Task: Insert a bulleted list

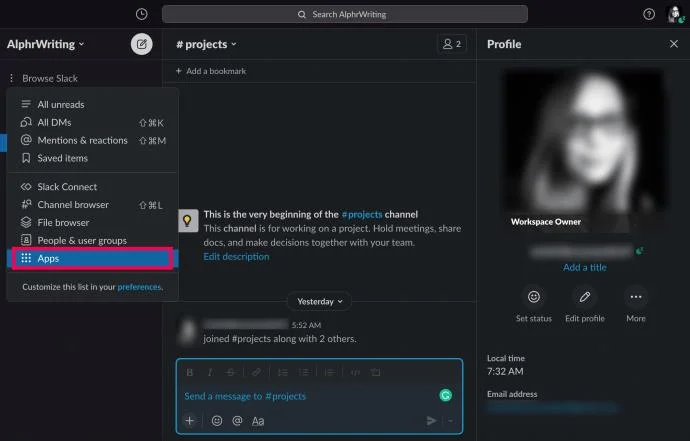Action: coord(303,372)
